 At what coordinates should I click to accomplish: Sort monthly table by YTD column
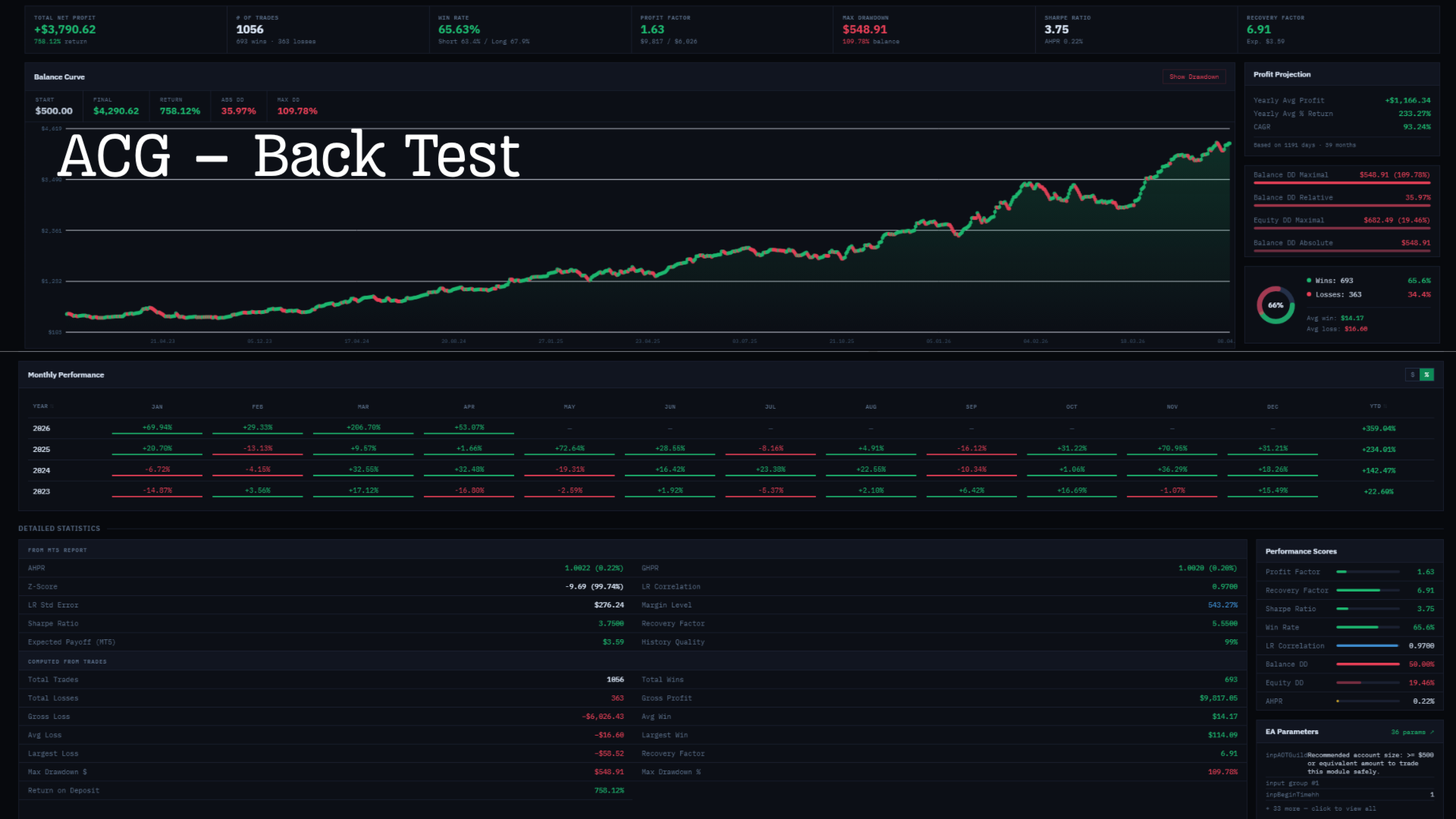coord(1376,406)
